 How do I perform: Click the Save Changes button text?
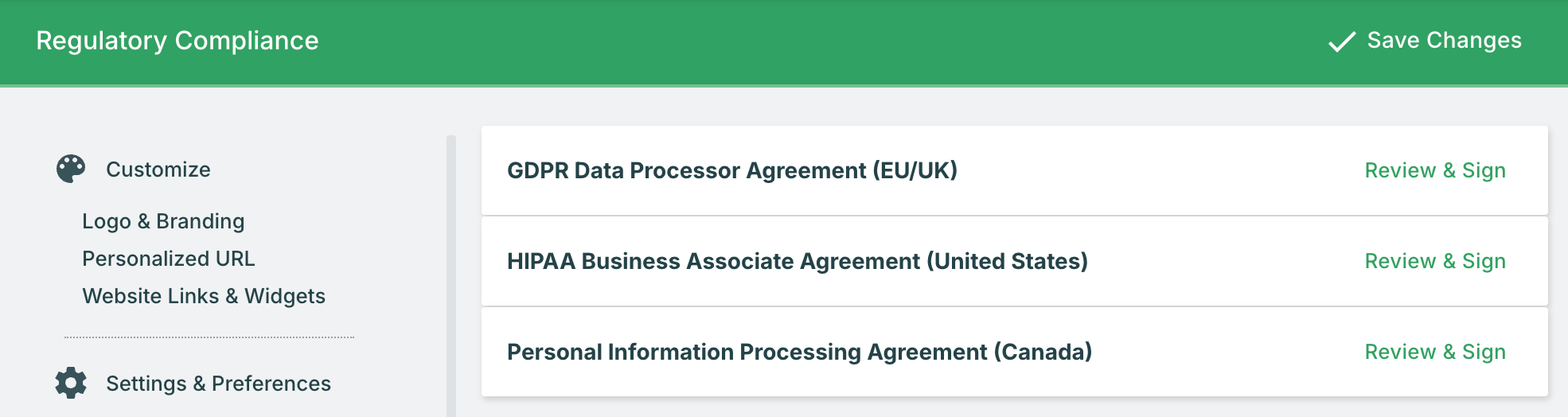coord(1444,41)
